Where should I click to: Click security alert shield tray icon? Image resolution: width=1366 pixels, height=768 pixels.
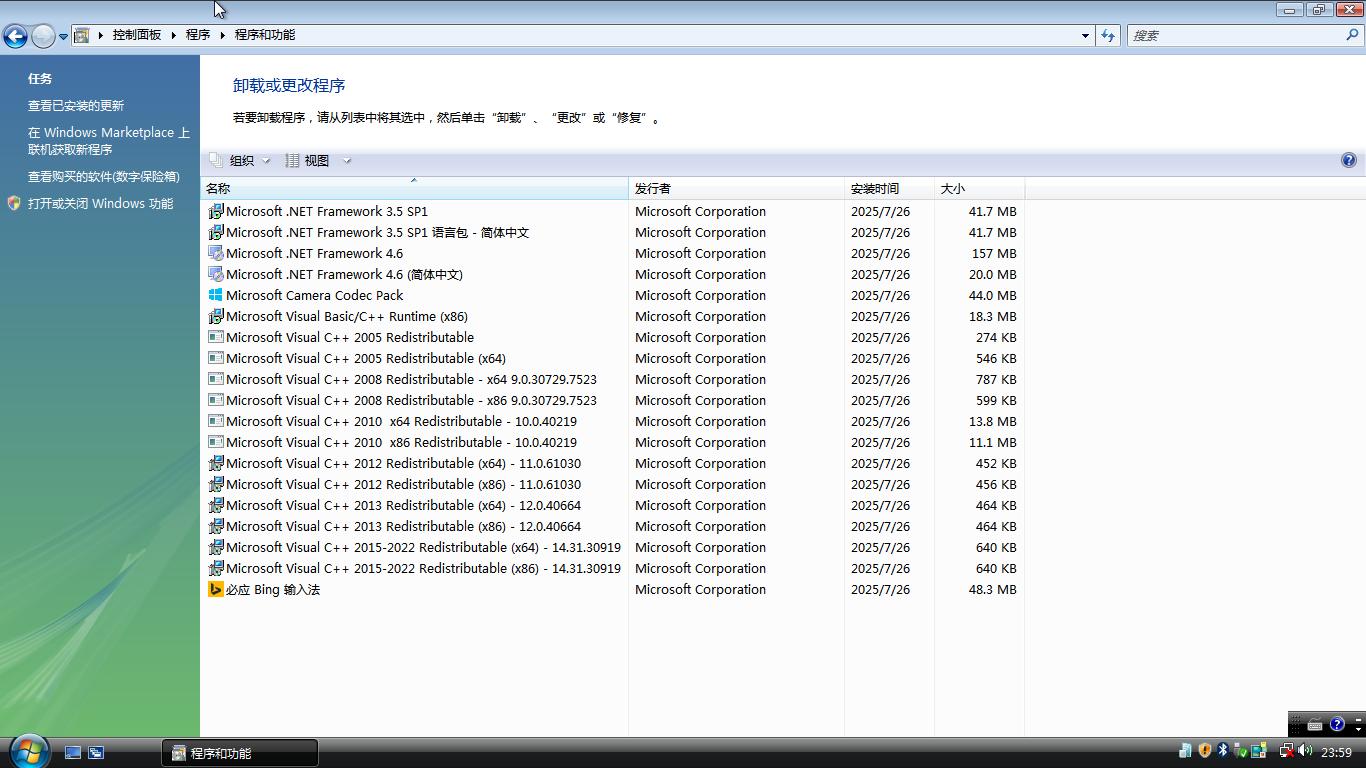[x=1204, y=750]
